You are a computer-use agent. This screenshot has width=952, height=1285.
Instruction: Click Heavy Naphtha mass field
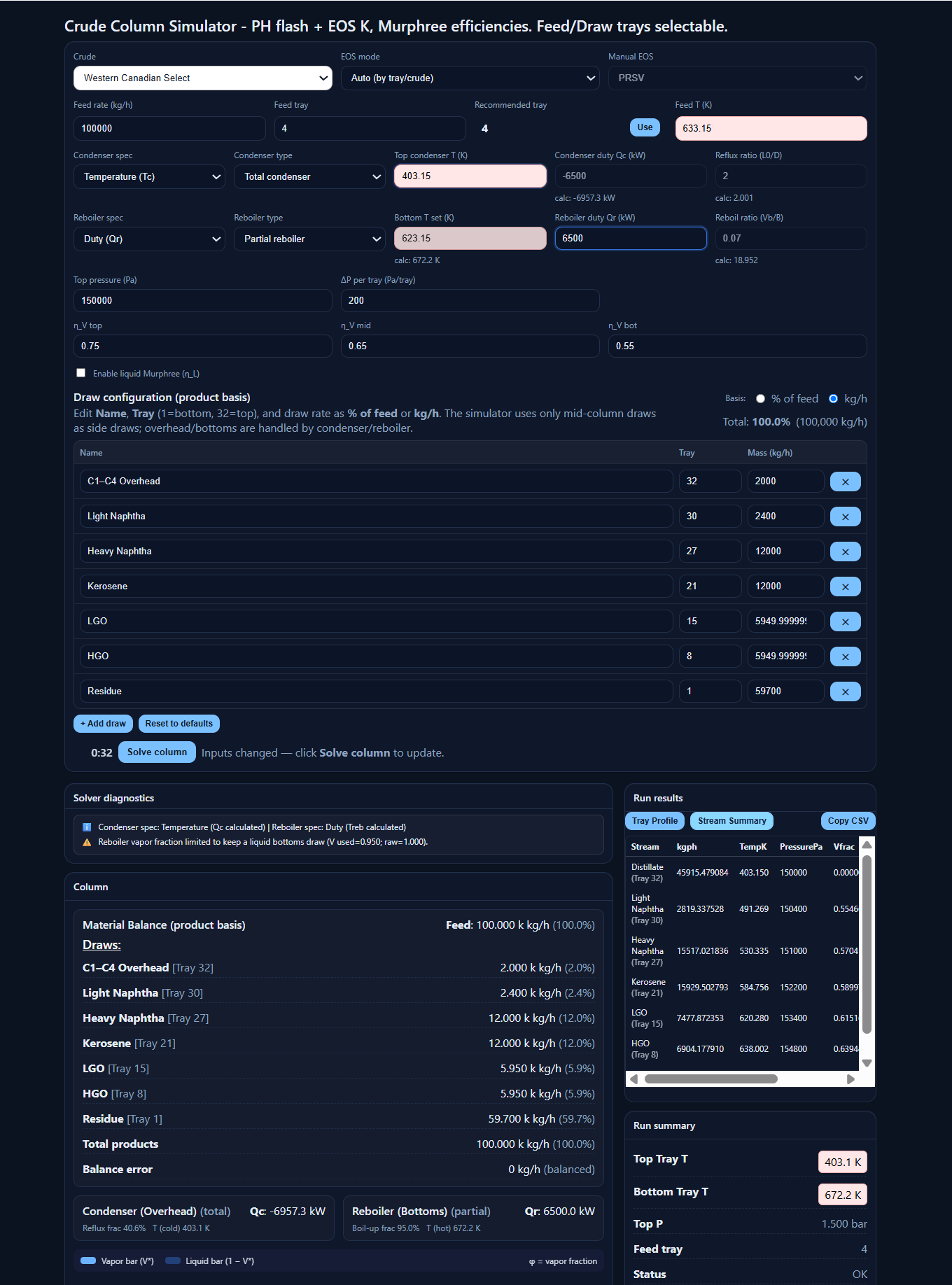tap(785, 551)
